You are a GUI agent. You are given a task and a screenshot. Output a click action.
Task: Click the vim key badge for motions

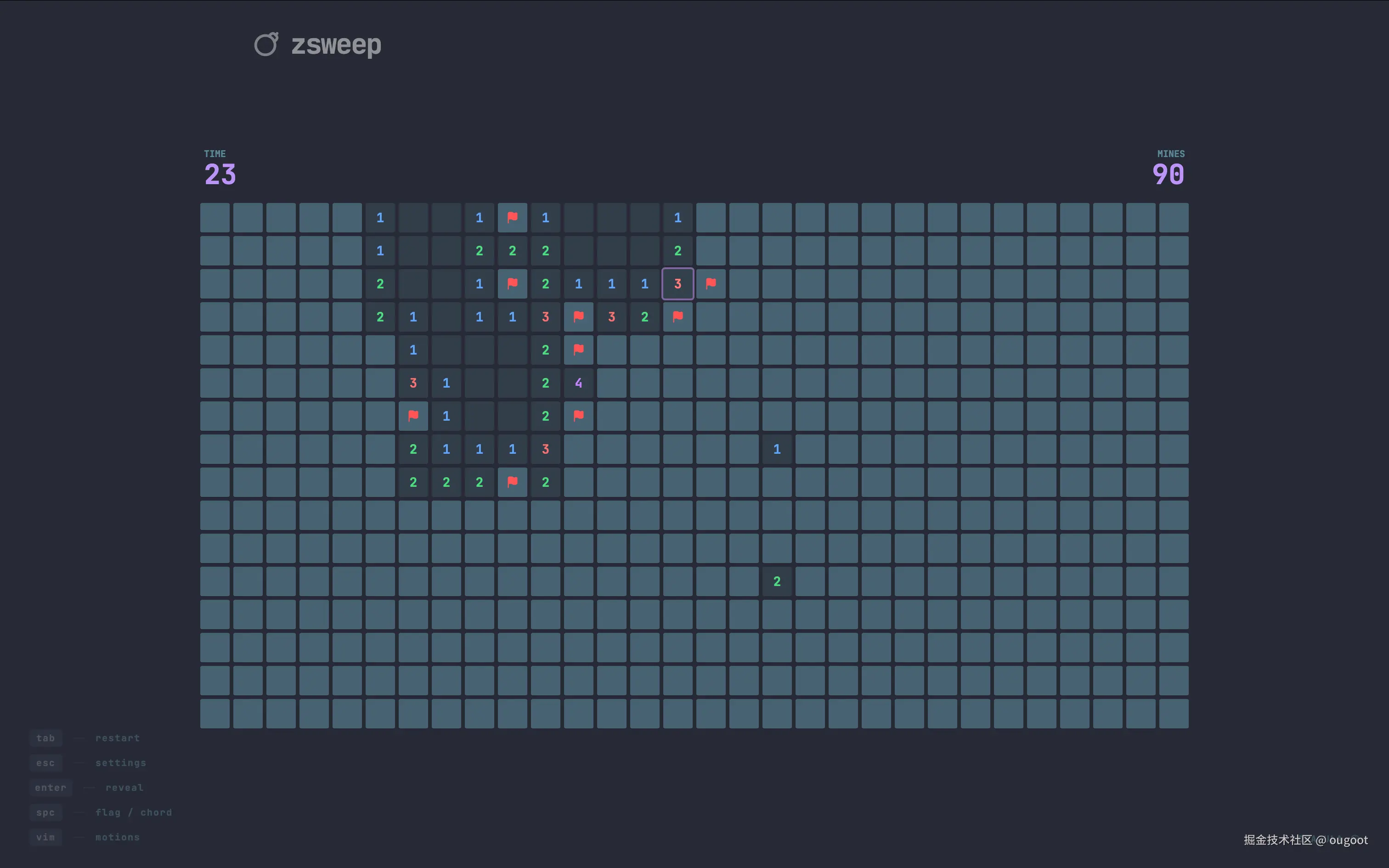click(45, 836)
